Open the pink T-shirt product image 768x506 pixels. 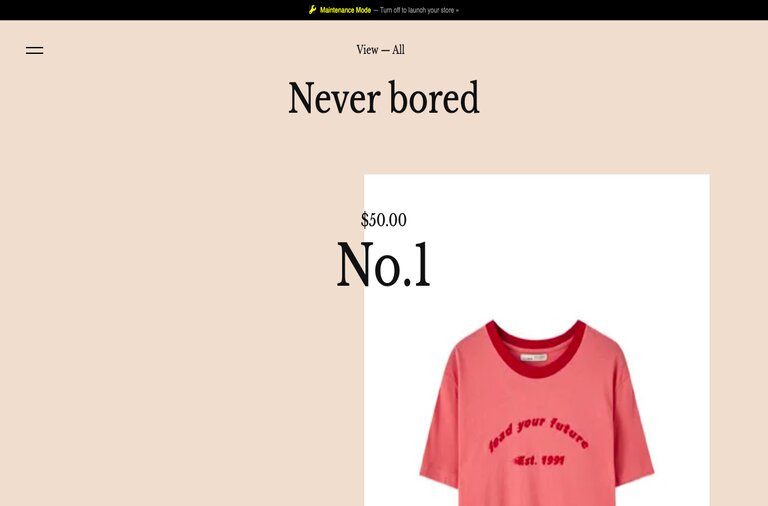pyautogui.click(x=537, y=412)
